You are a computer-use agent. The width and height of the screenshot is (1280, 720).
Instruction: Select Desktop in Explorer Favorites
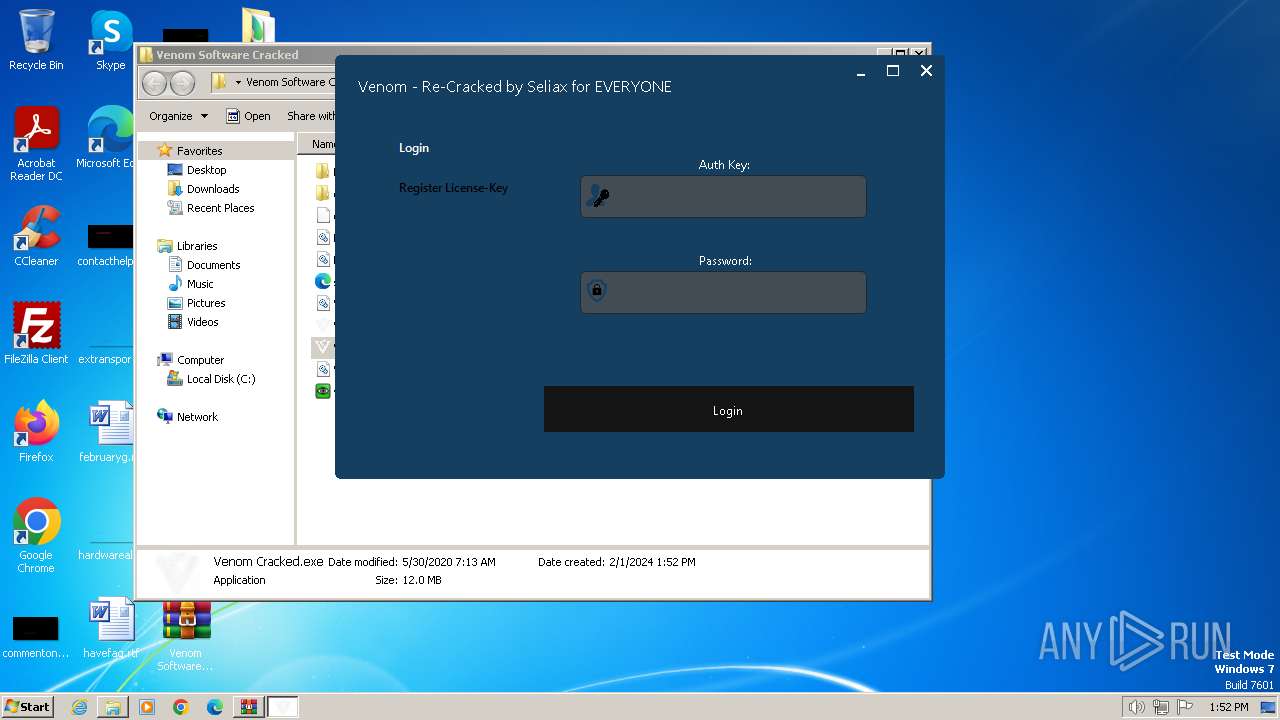206,170
